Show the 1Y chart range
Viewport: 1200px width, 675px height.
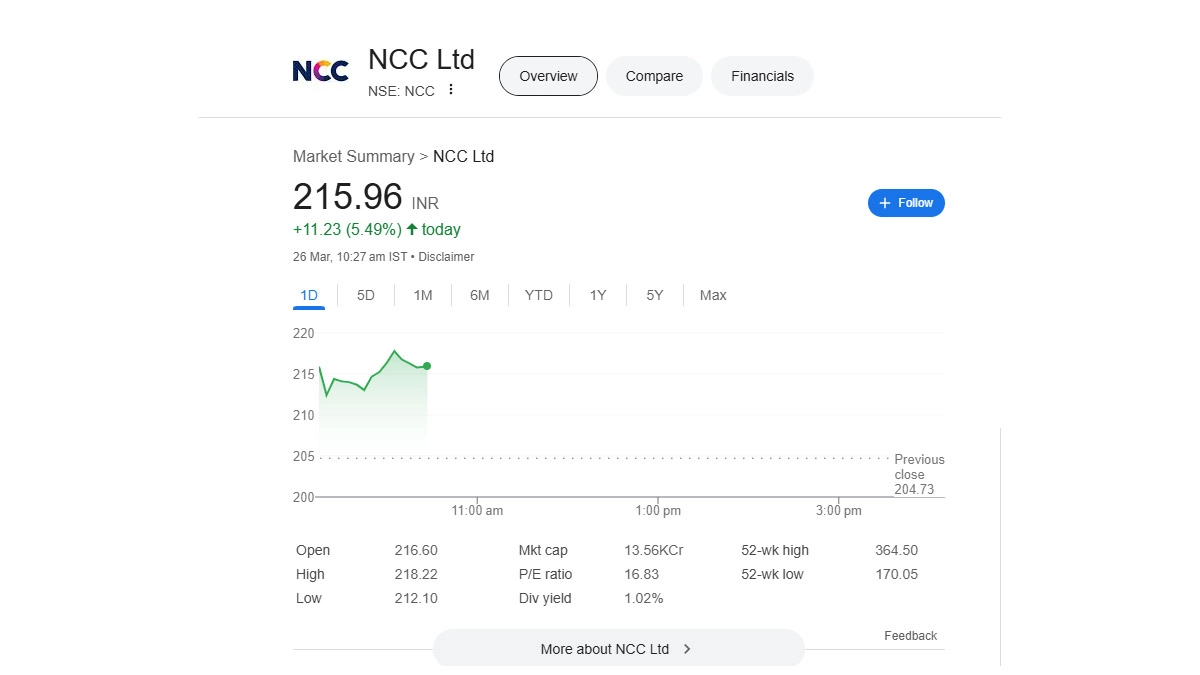coord(598,295)
